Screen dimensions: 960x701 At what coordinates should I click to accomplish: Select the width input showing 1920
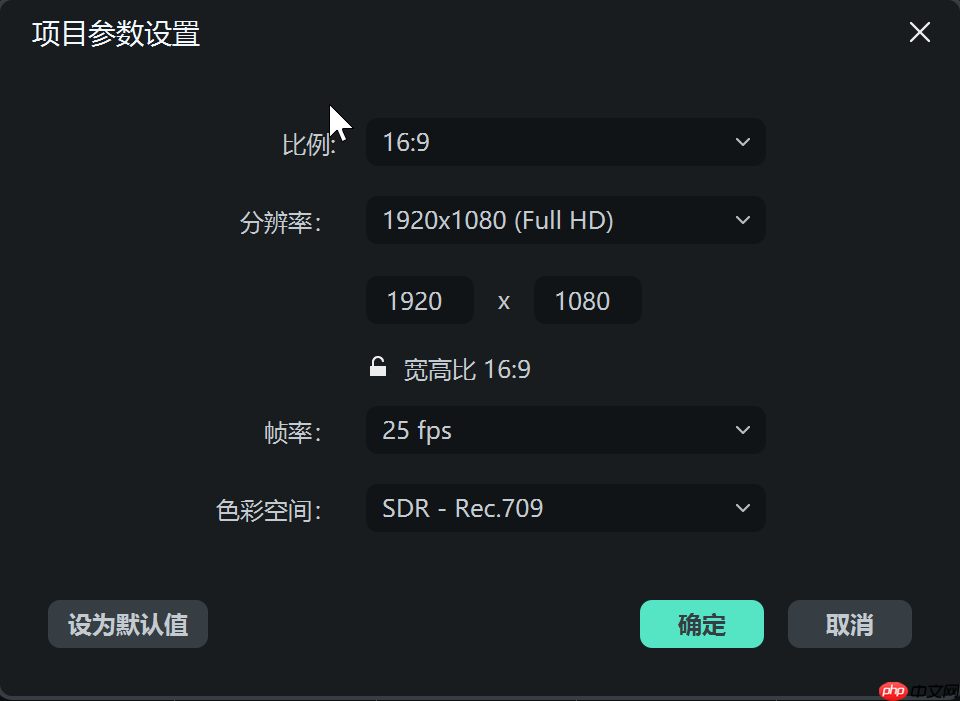click(x=419, y=300)
